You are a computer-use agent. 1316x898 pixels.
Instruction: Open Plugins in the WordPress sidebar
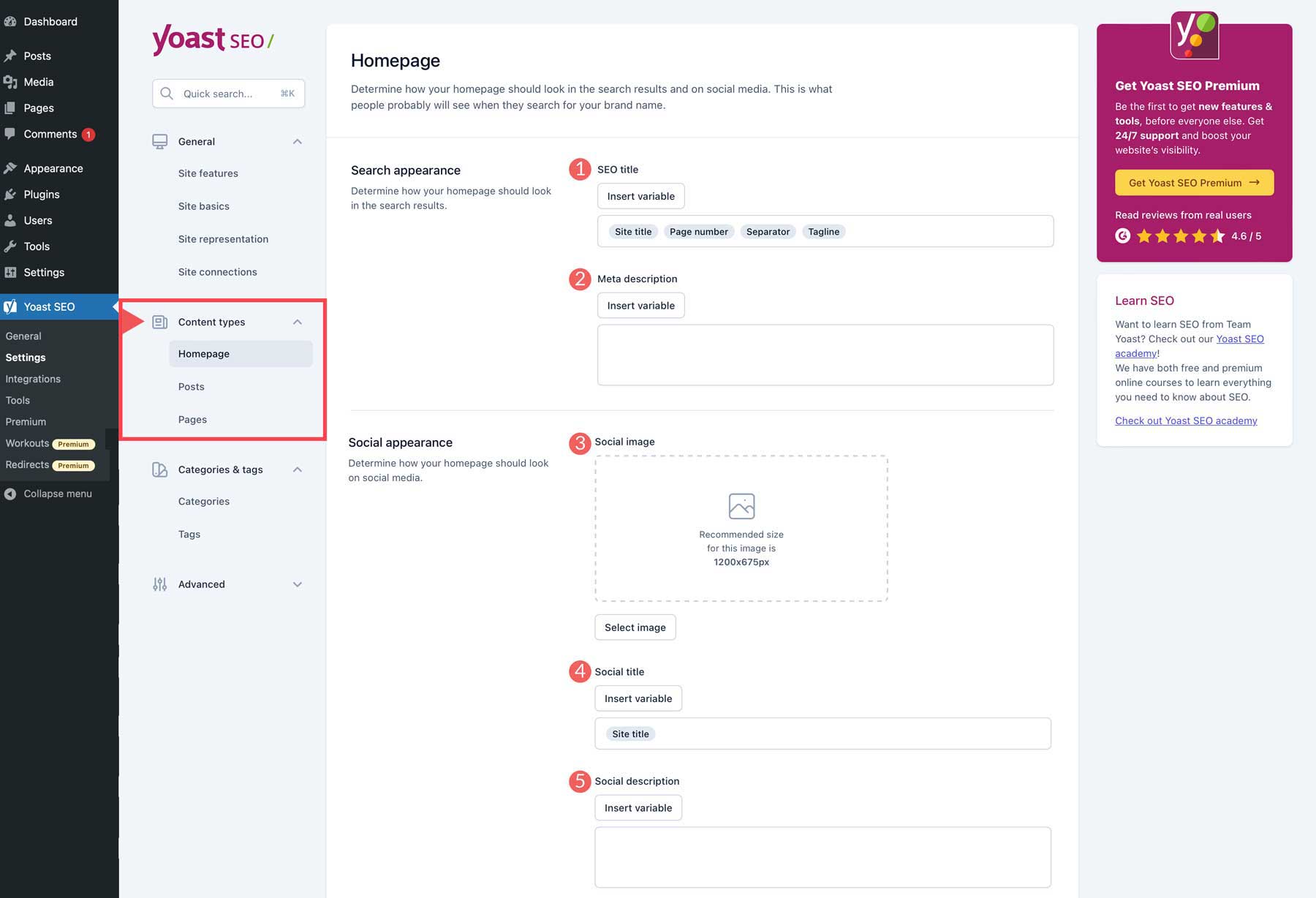pyautogui.click(x=42, y=195)
